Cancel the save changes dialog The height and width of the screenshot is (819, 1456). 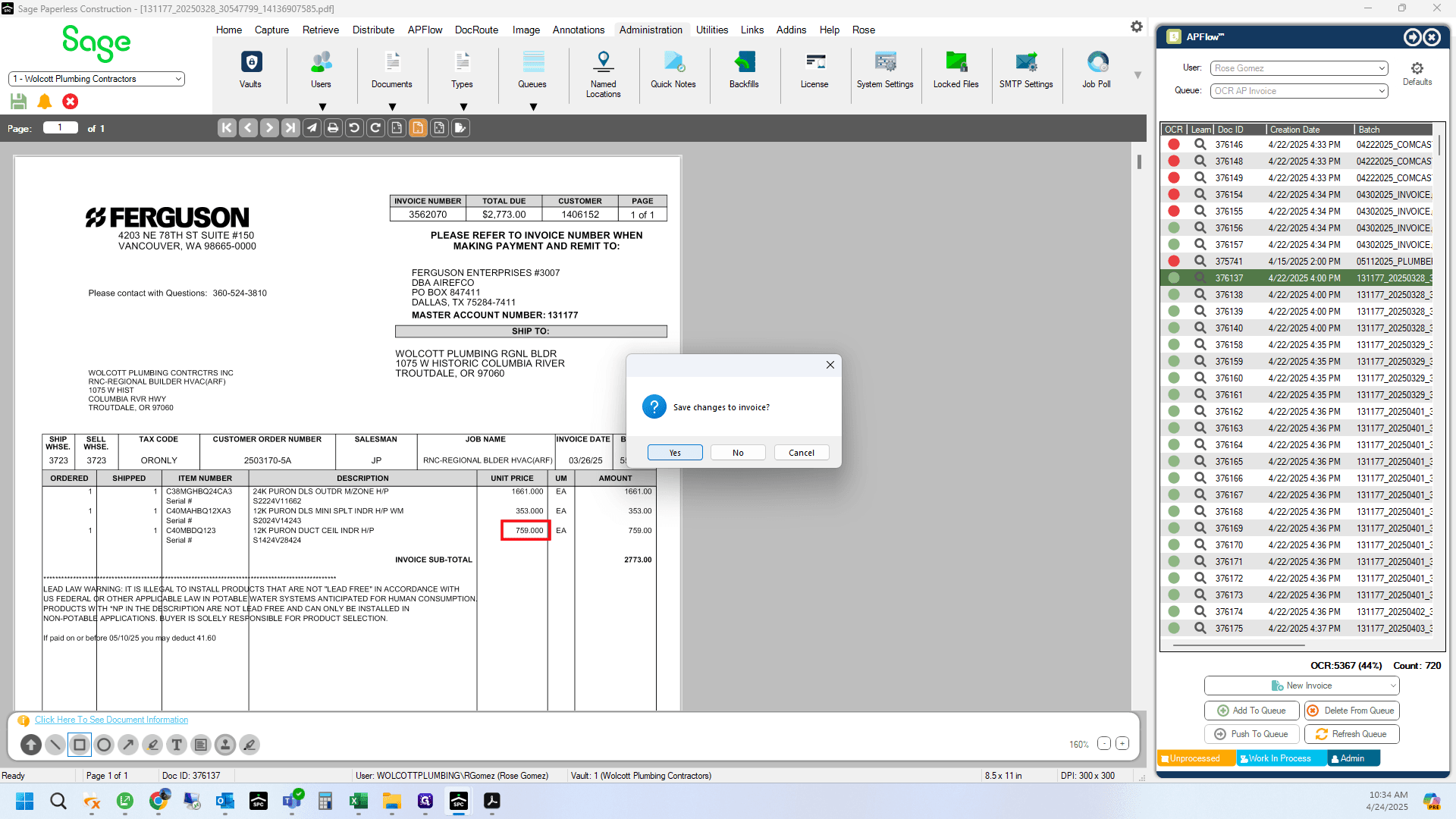pyautogui.click(x=802, y=453)
